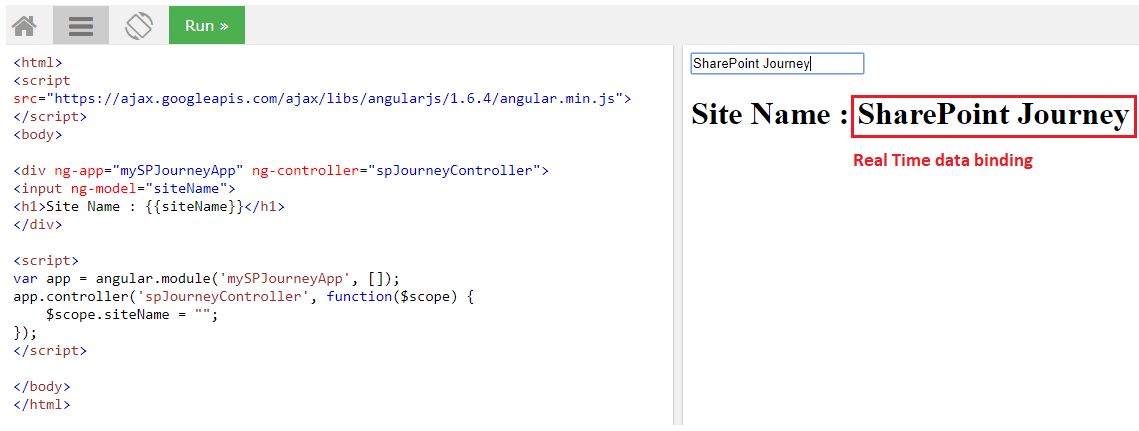The image size is (1139, 431).
Task: Click the h1 Site Name {{siteName}} code line
Action: tap(149, 207)
